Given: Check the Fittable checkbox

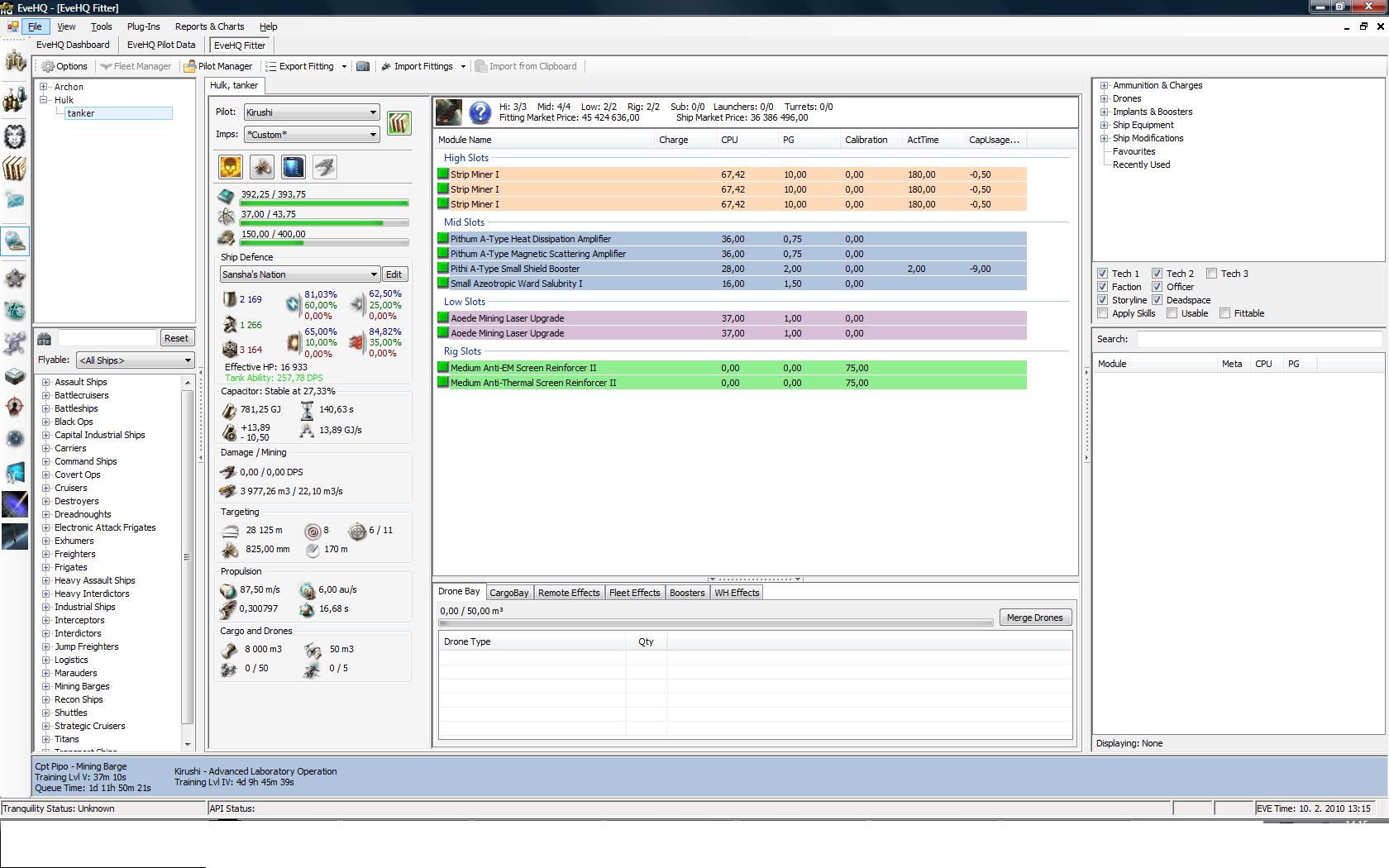Looking at the screenshot, I should (x=1224, y=313).
